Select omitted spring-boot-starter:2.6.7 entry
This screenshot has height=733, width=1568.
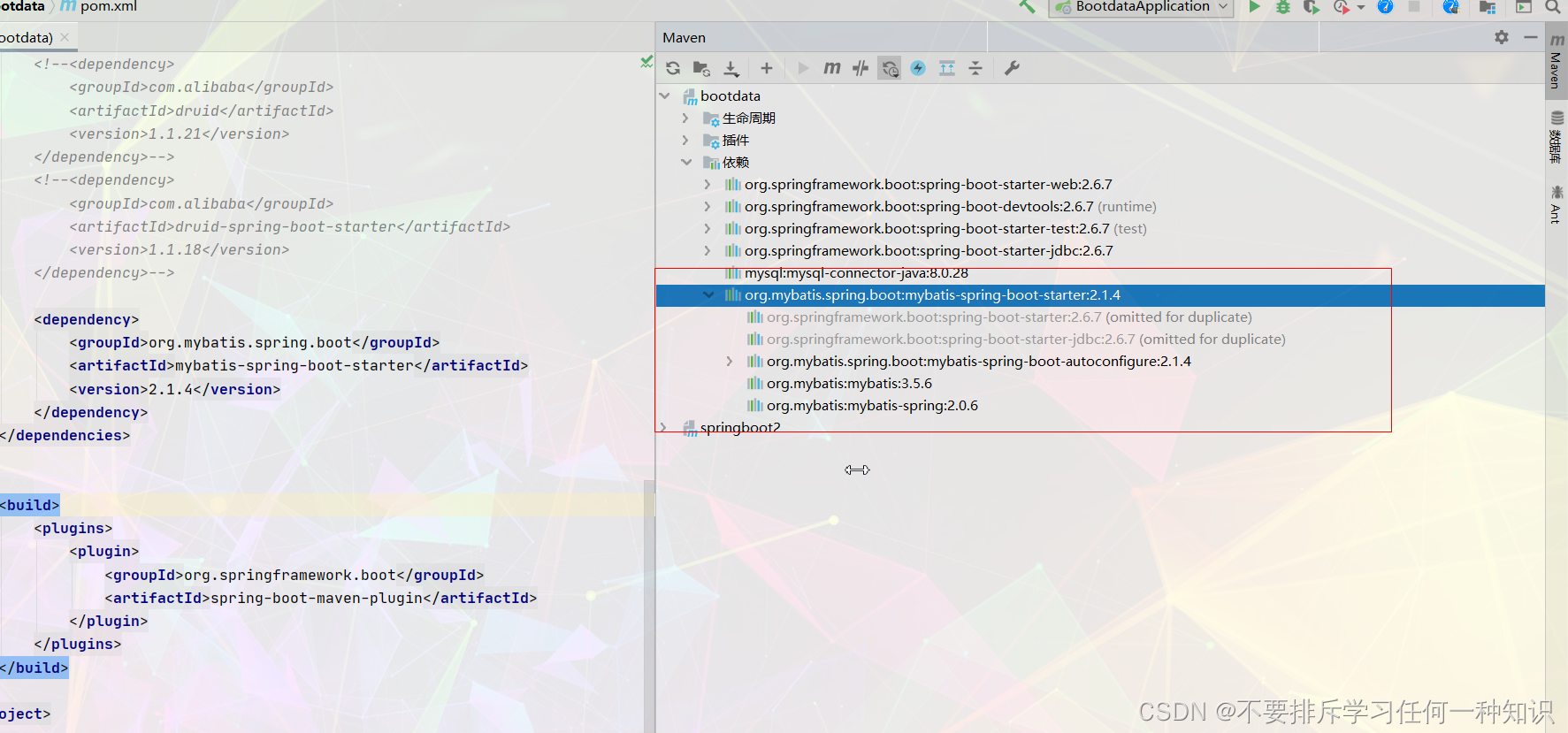pos(1009,317)
